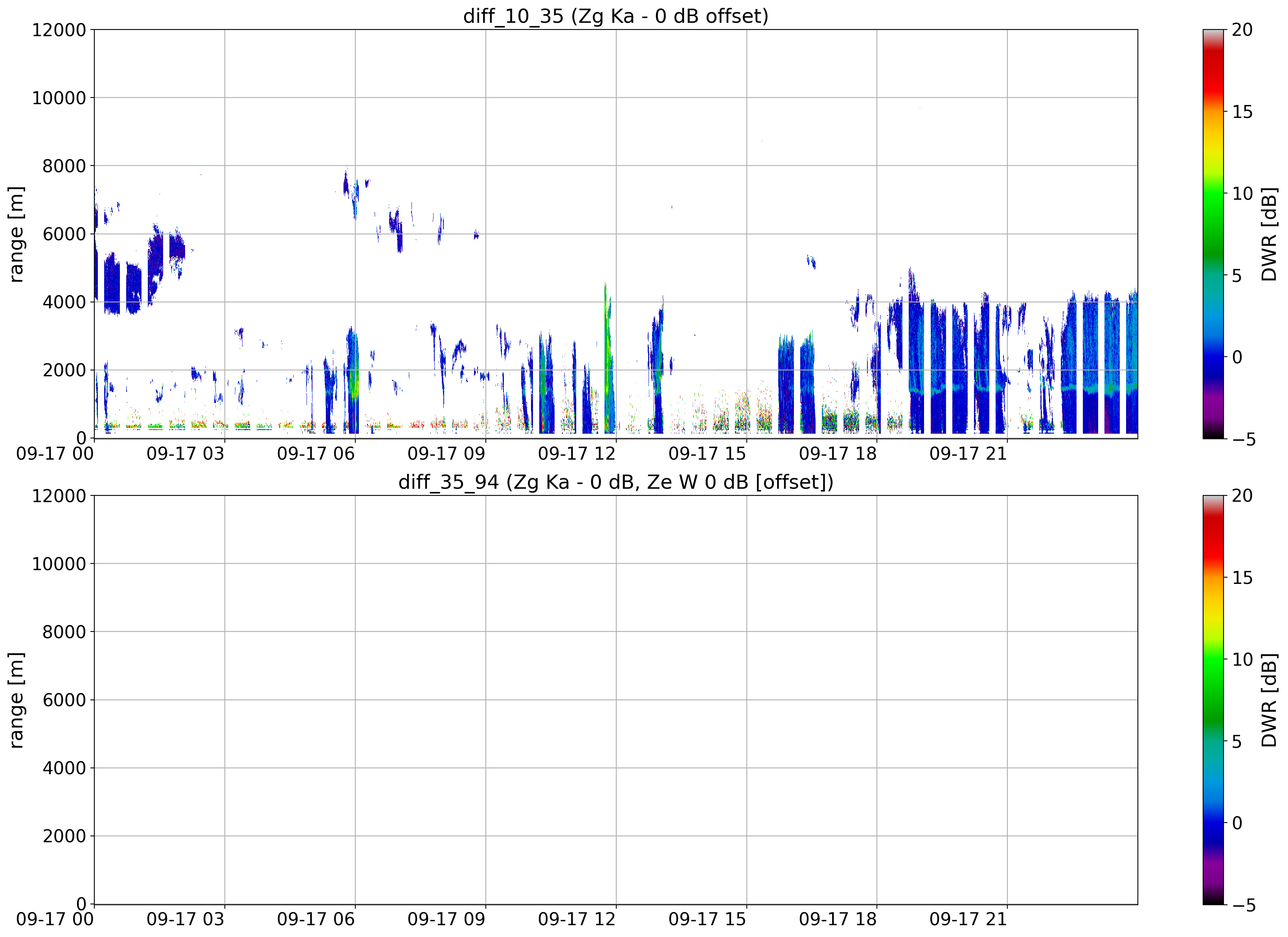The image size is (1288, 937).
Task: Click the 6000 range tick of diff_10_35
Action: [64, 234]
